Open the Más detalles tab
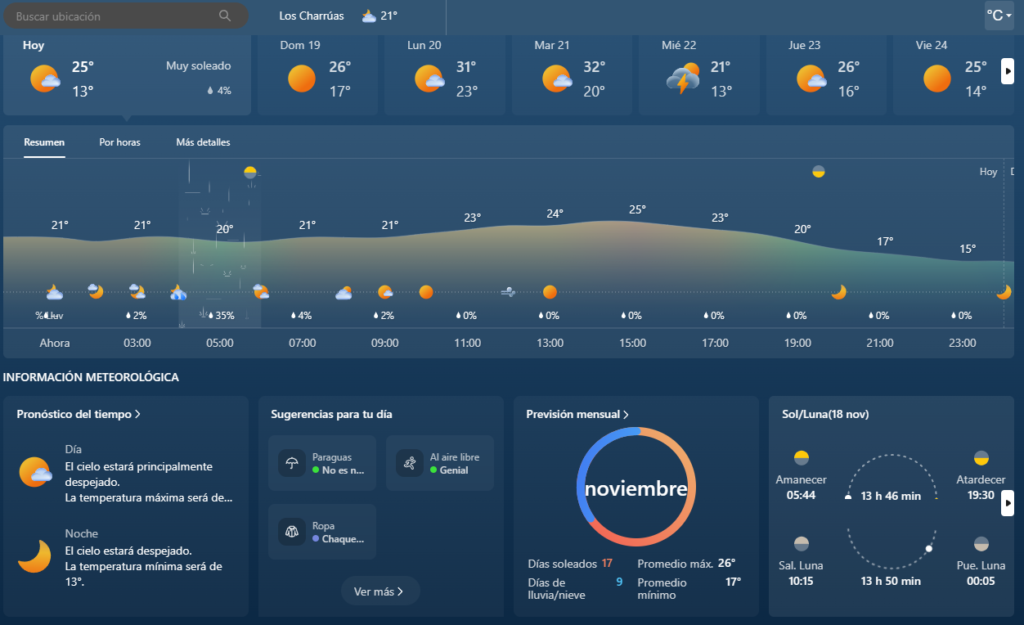The height and width of the screenshot is (625, 1024). coord(203,142)
